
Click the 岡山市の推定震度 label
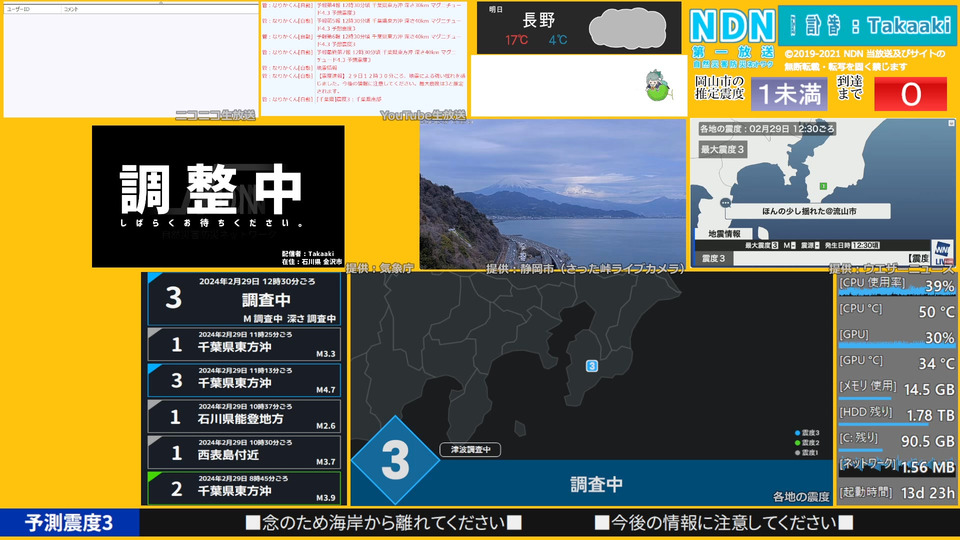pos(719,88)
